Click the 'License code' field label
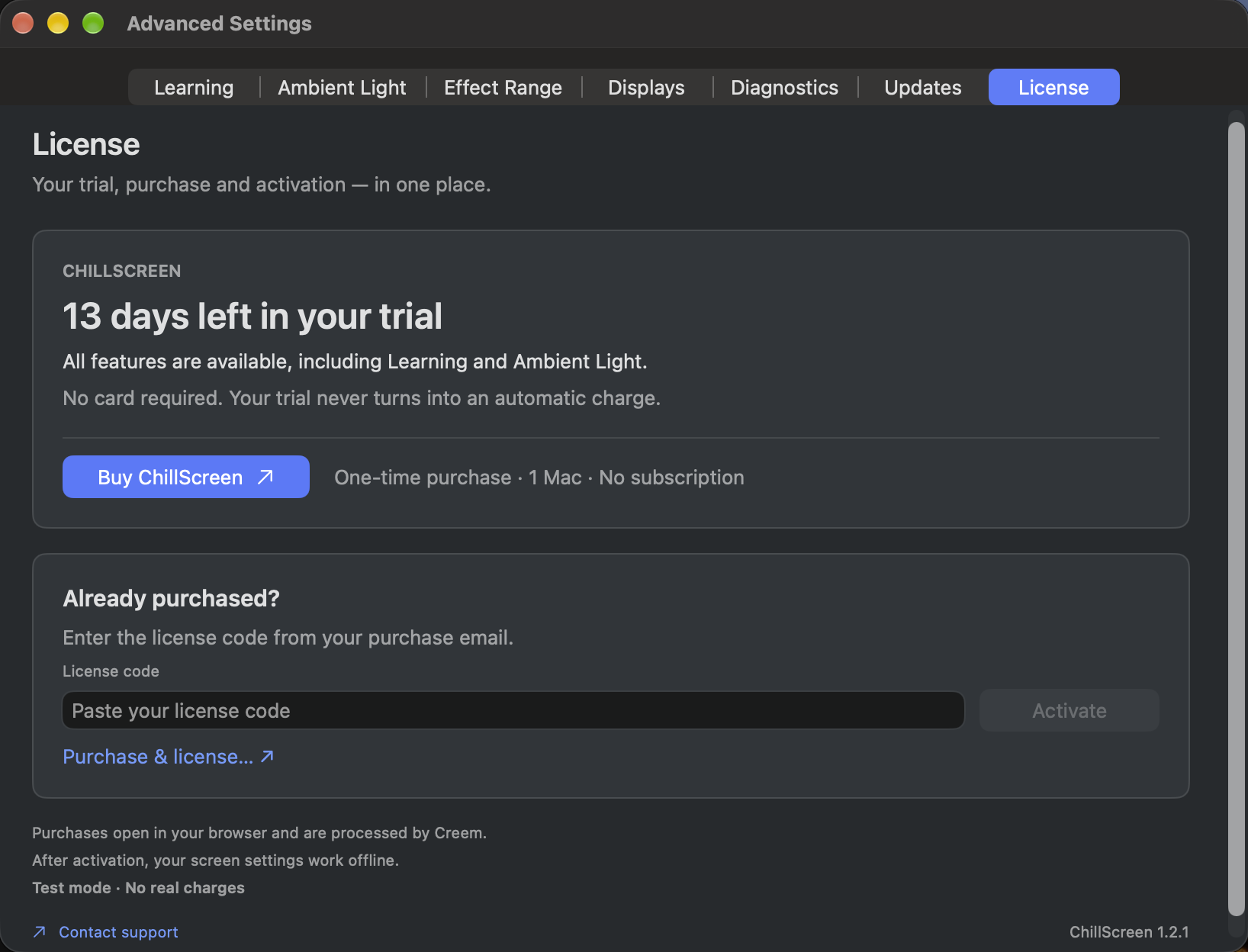Viewport: 1248px width, 952px height. [x=111, y=671]
